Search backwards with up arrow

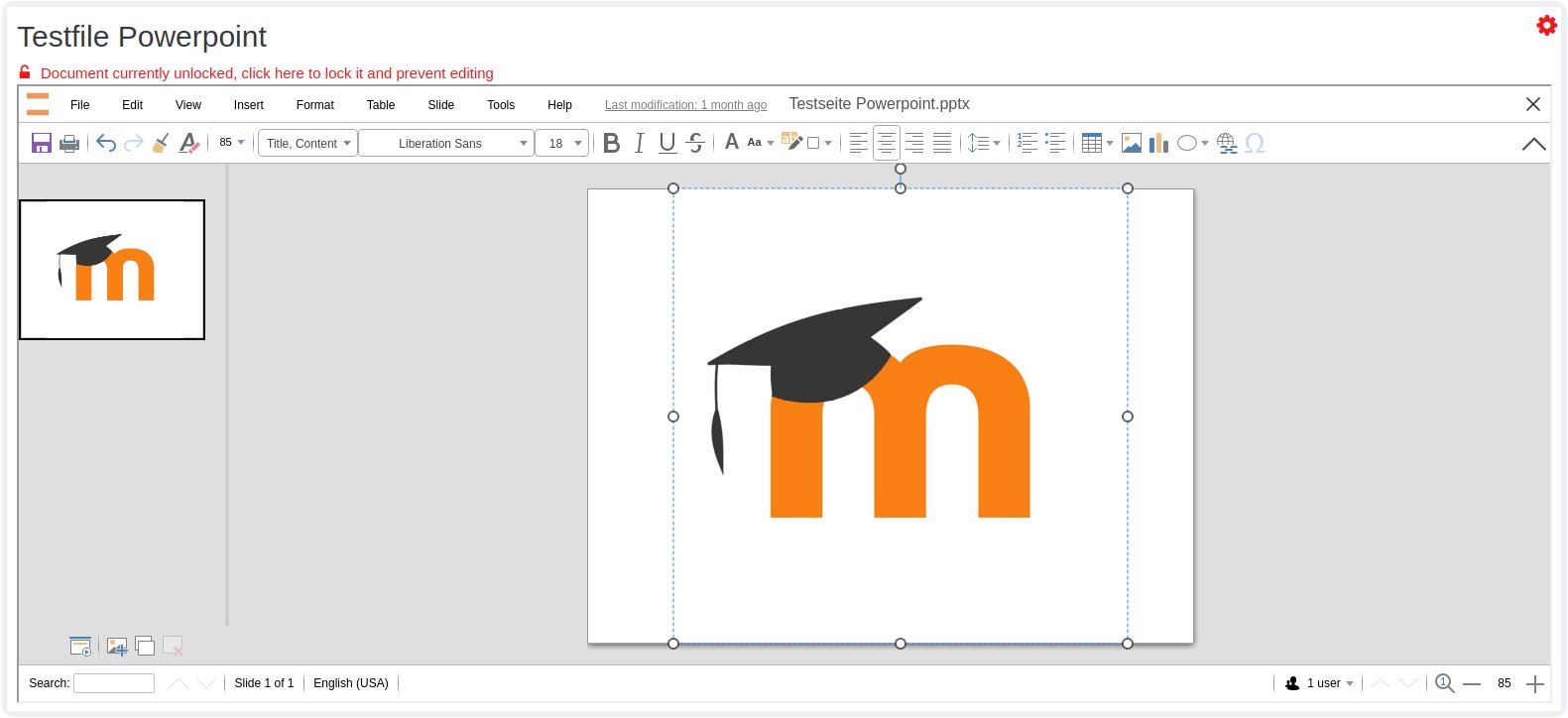[179, 683]
